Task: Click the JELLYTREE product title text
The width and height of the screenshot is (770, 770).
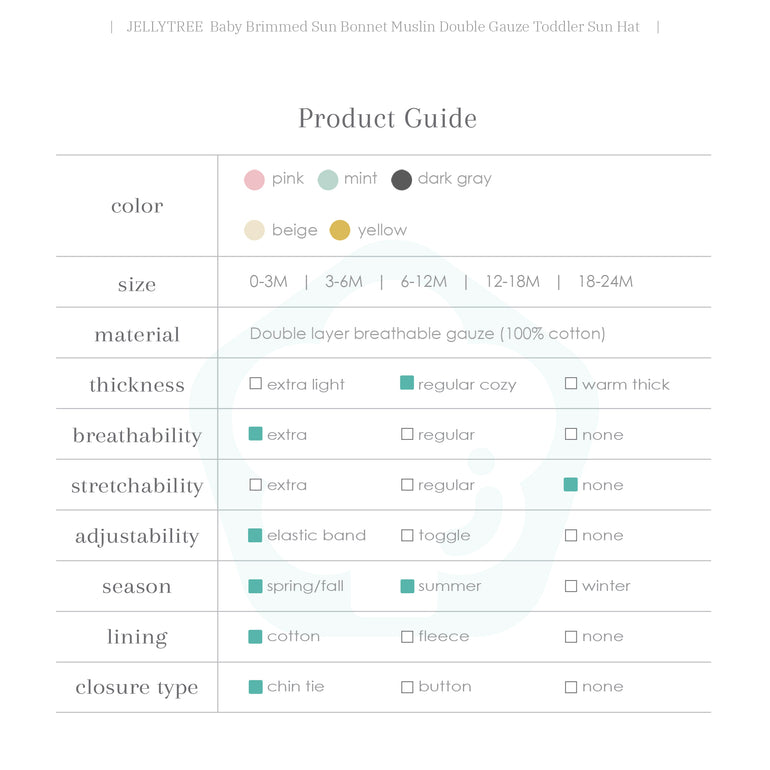Action: (383, 27)
